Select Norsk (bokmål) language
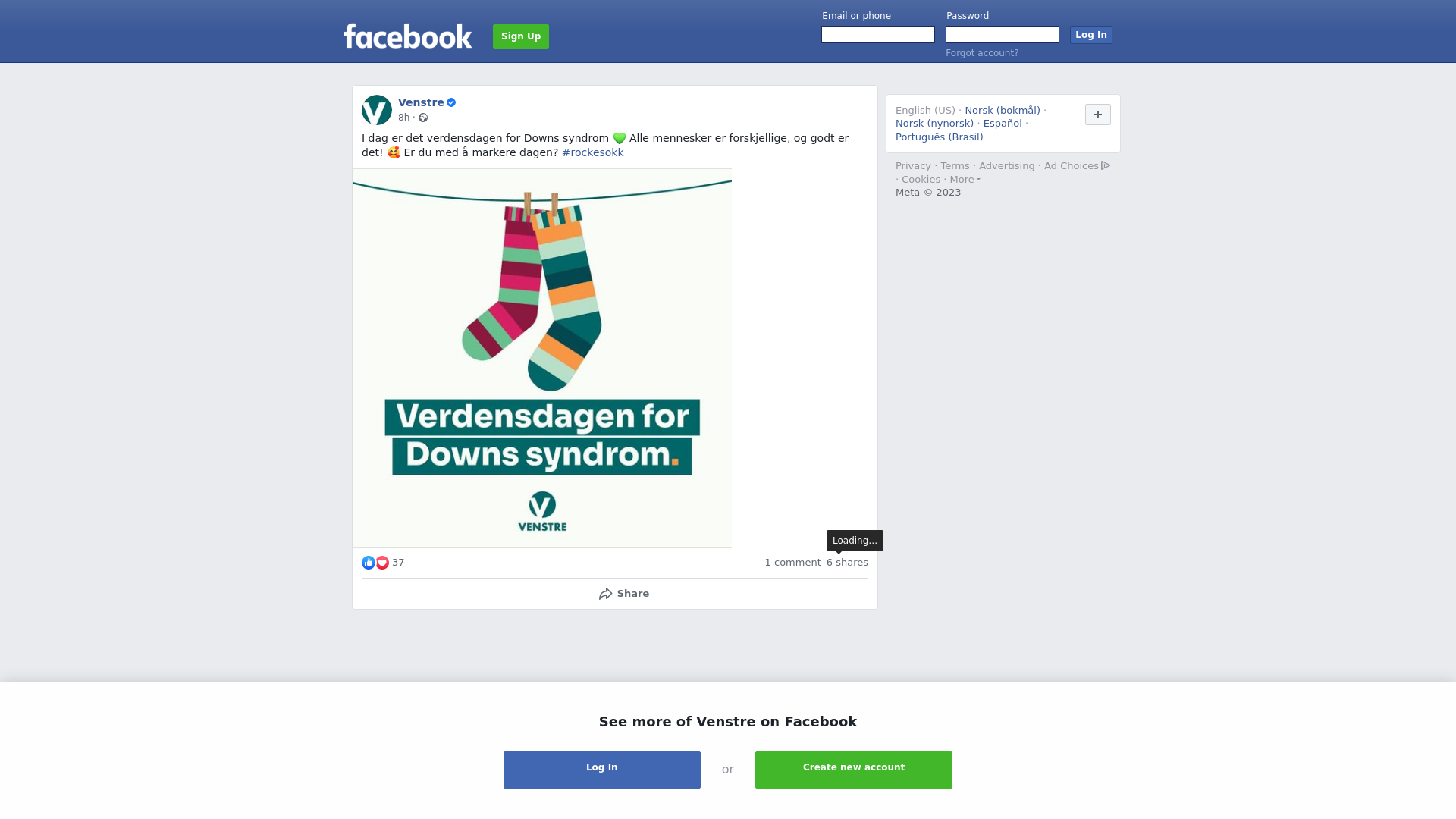 (1003, 111)
